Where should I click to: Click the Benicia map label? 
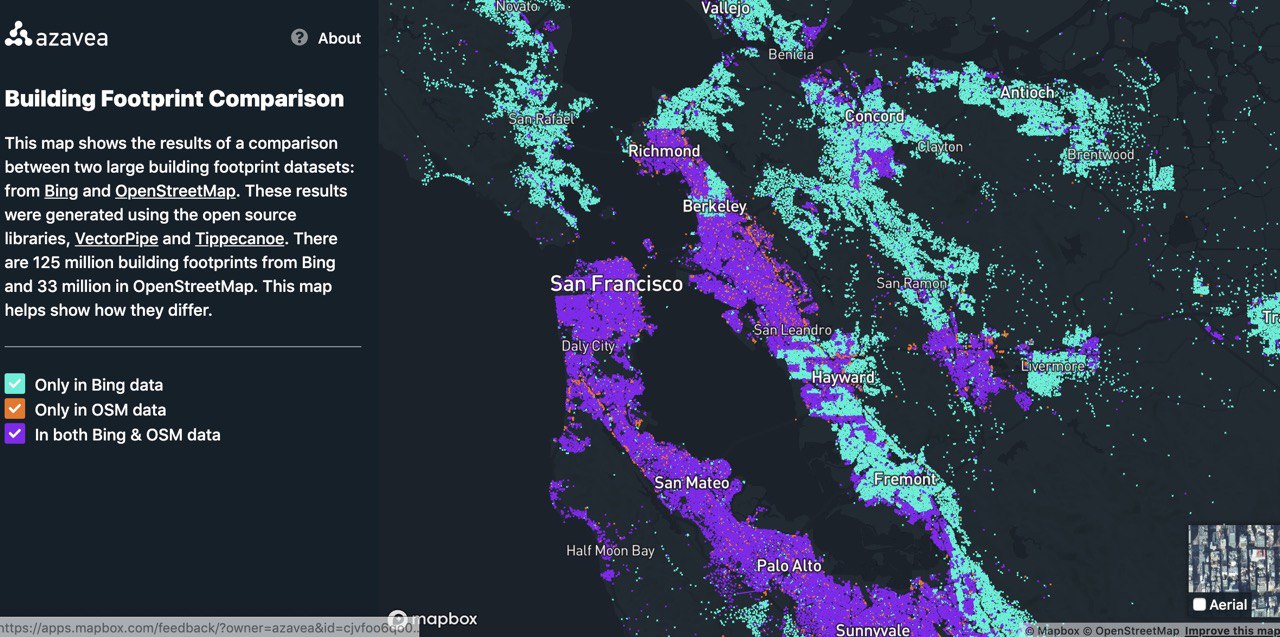coord(791,55)
